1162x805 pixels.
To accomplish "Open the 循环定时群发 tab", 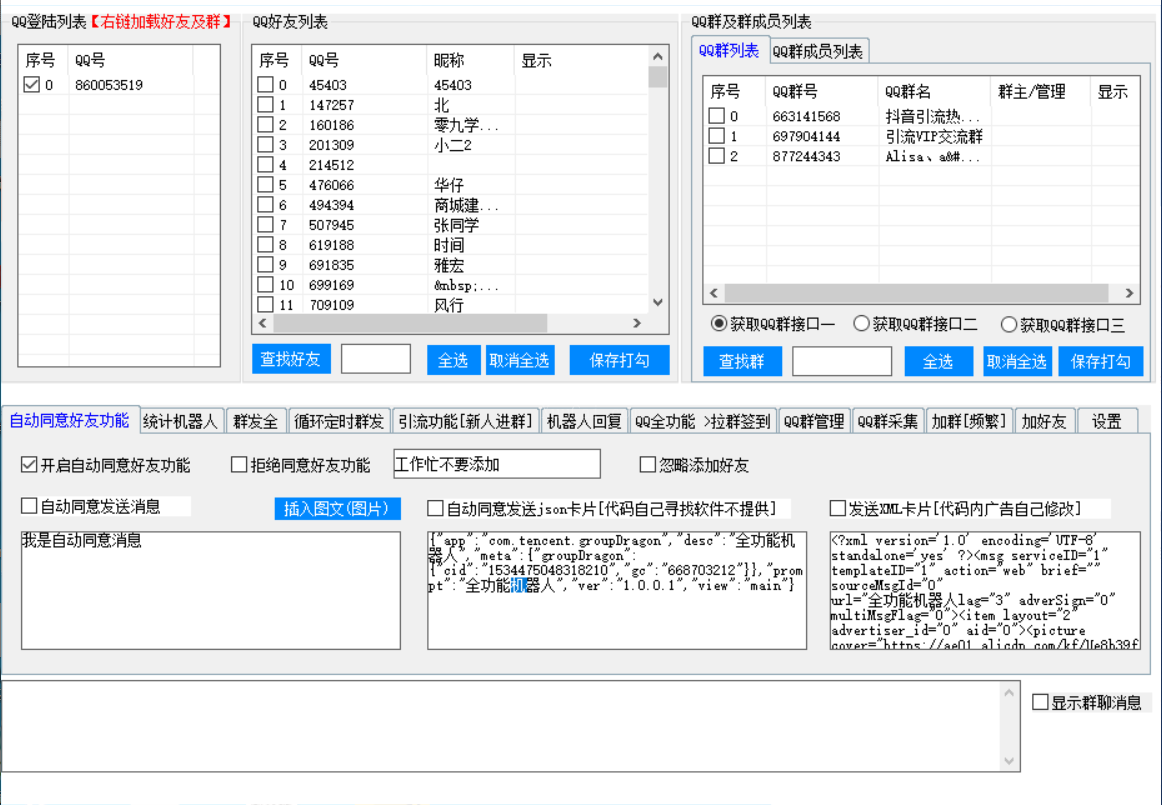I will [x=338, y=422].
